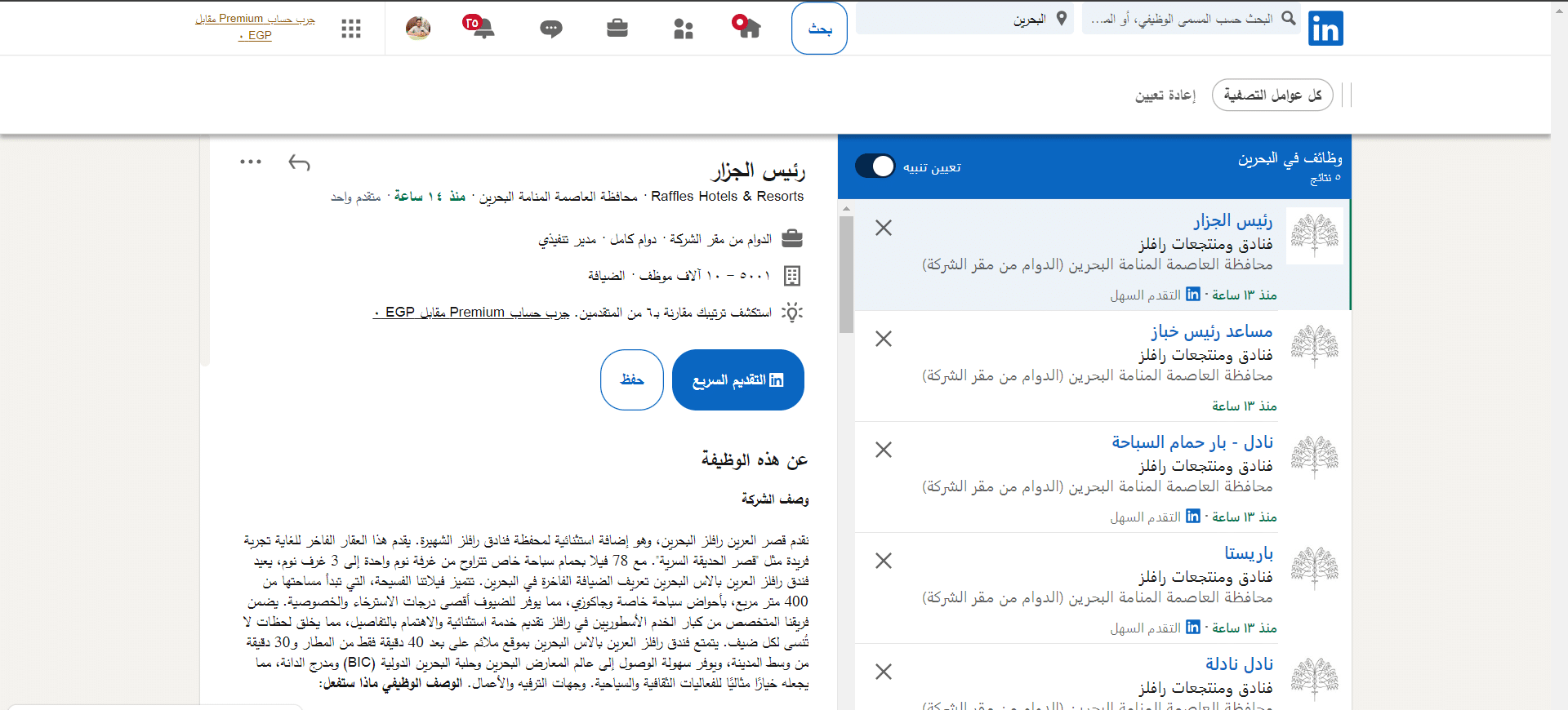Open Premium trial link in job insights

(x=471, y=313)
